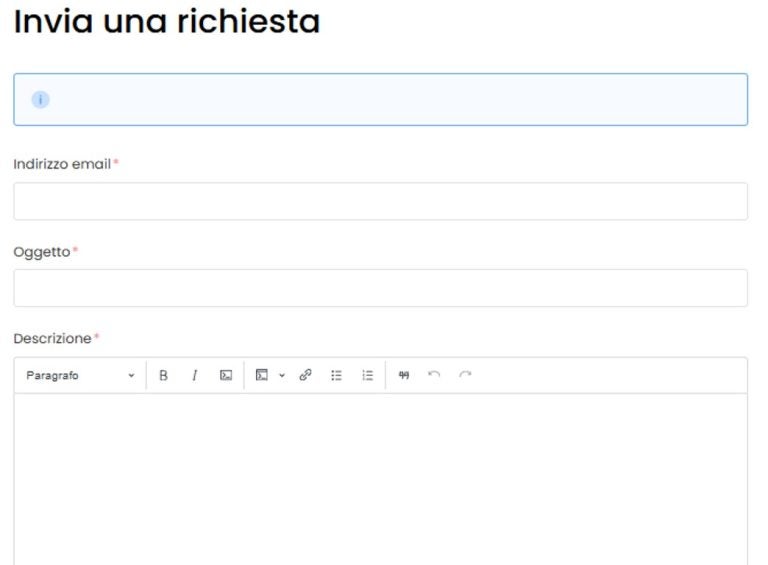Insert a block quote
Screen dimensions: 768x565
(404, 375)
